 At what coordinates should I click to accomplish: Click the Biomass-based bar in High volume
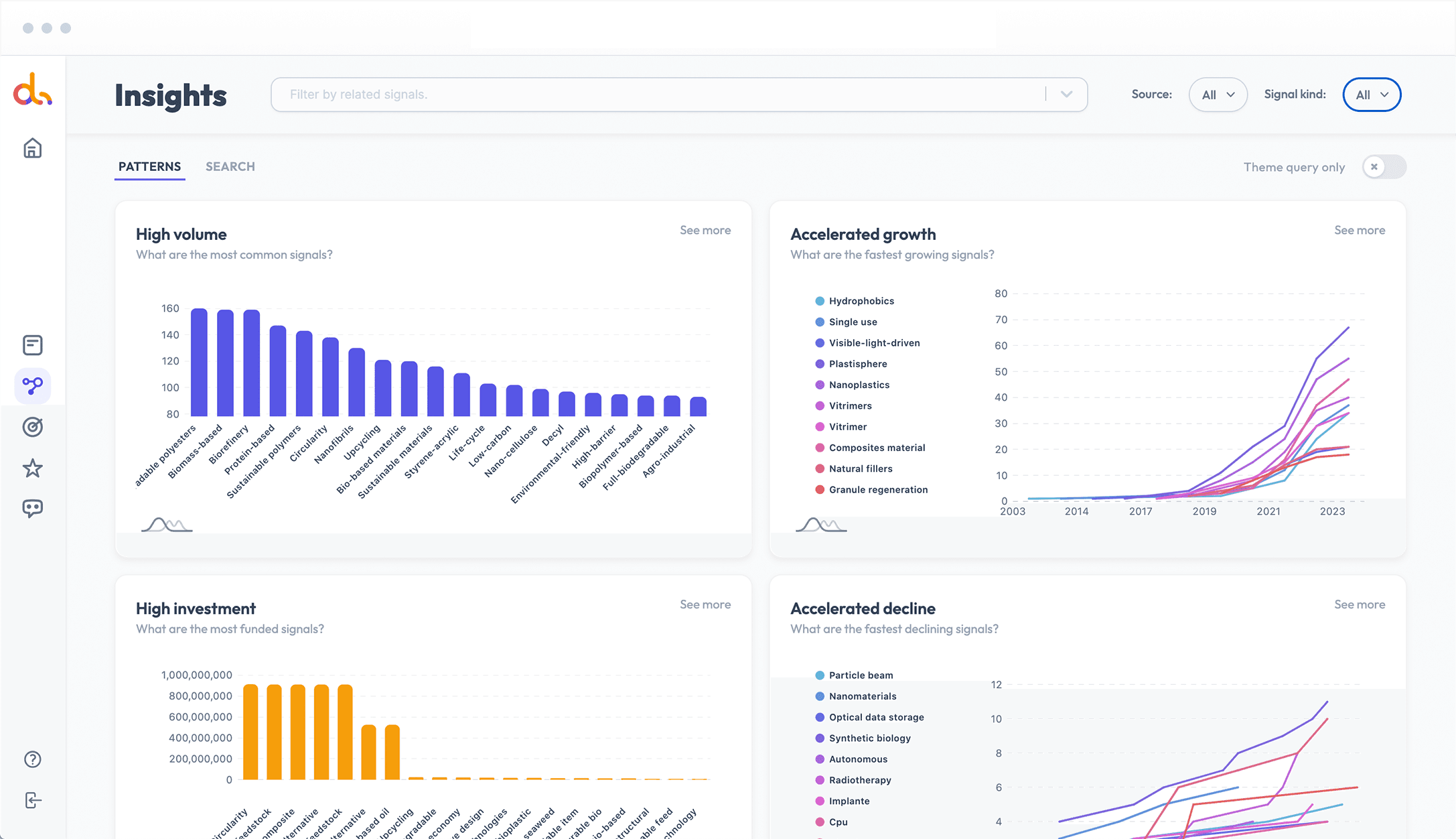pyautogui.click(x=225, y=363)
